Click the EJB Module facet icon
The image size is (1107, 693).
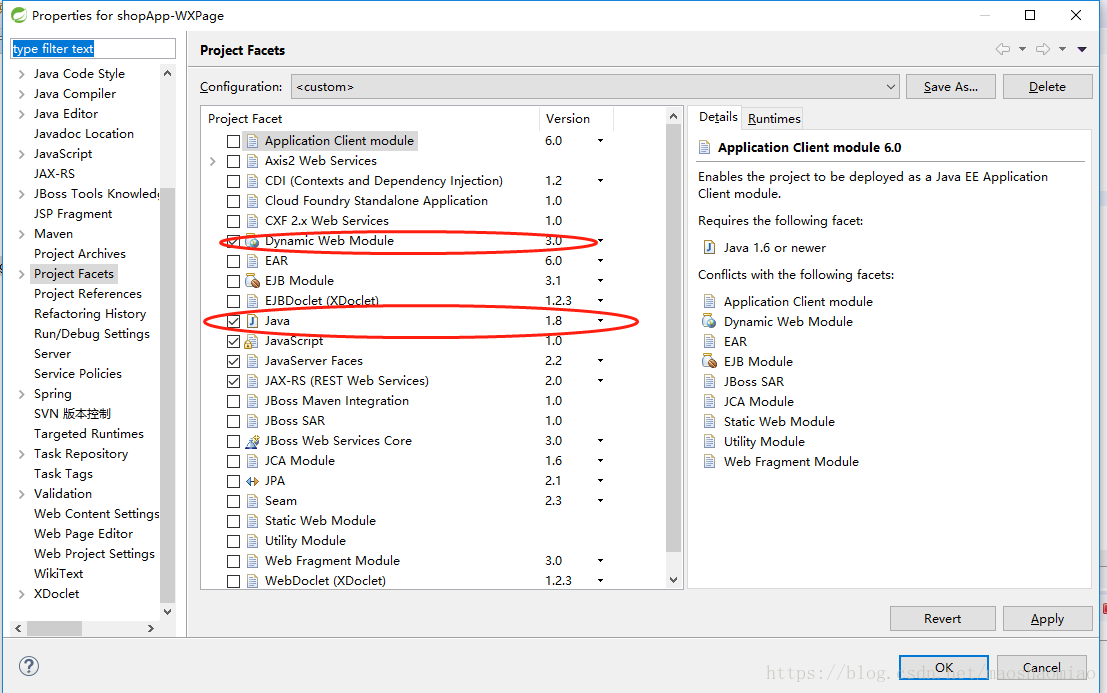pos(252,281)
